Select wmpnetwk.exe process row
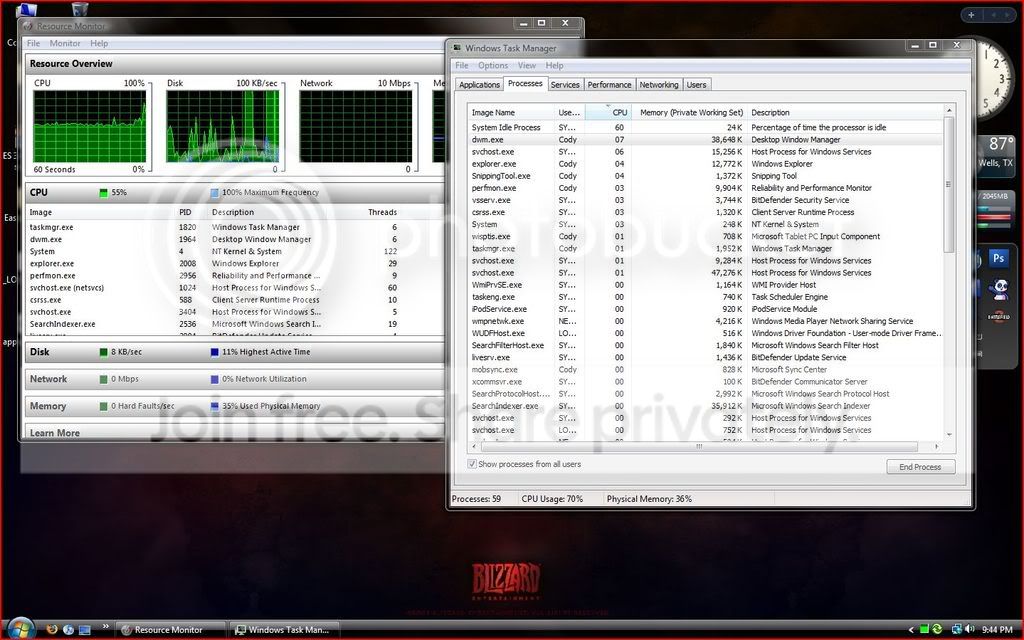The width and height of the screenshot is (1024, 640). (x=705, y=321)
